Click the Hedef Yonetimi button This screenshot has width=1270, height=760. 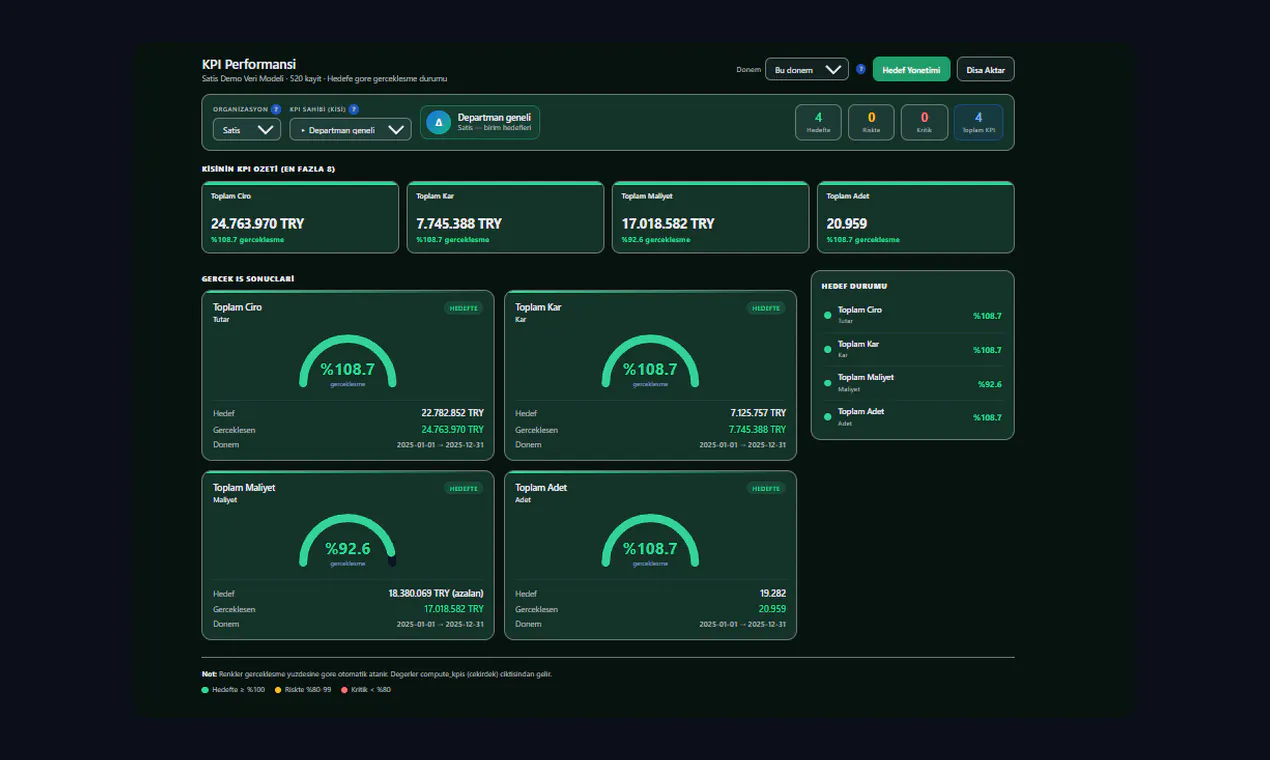pyautogui.click(x=911, y=69)
